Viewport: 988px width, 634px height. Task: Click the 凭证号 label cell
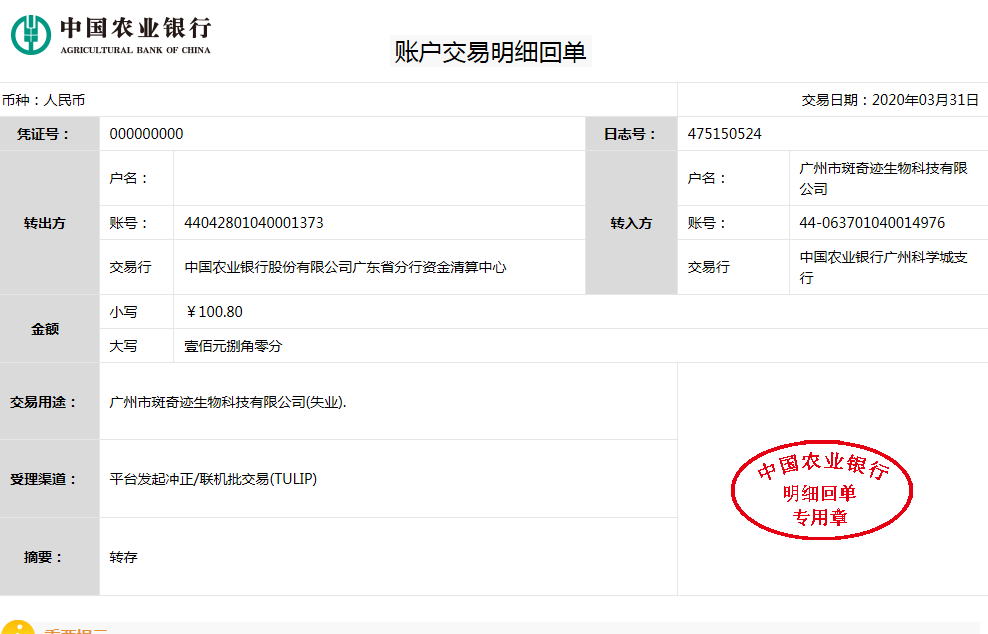[50, 134]
